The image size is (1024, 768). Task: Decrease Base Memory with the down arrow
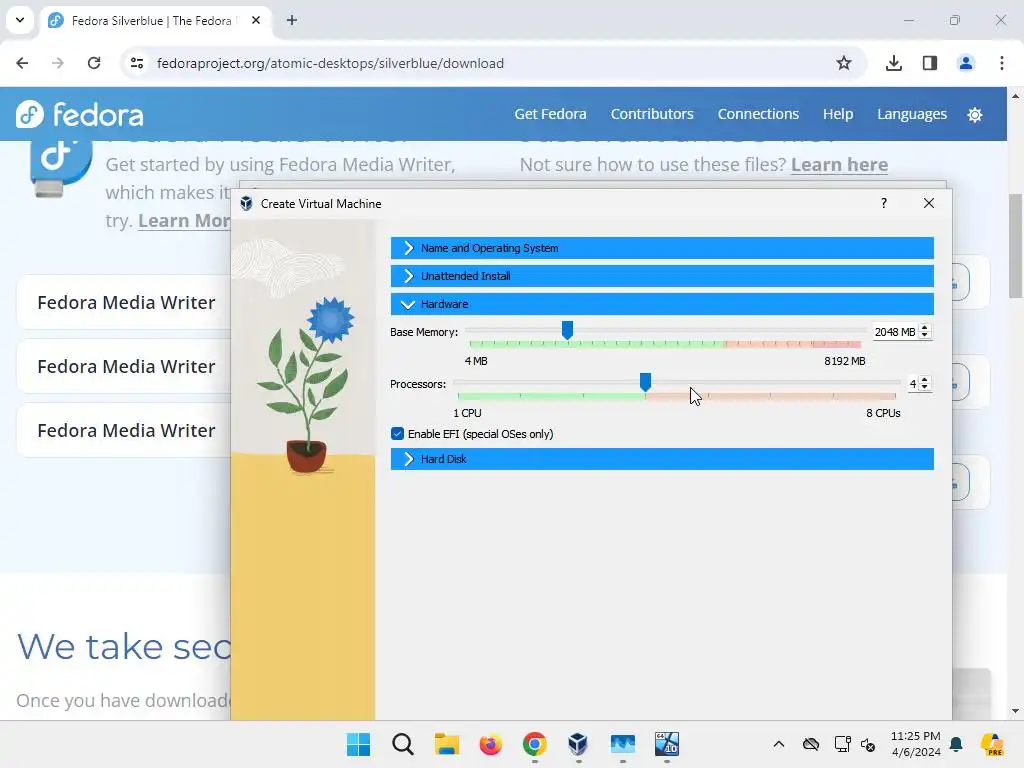(924, 336)
